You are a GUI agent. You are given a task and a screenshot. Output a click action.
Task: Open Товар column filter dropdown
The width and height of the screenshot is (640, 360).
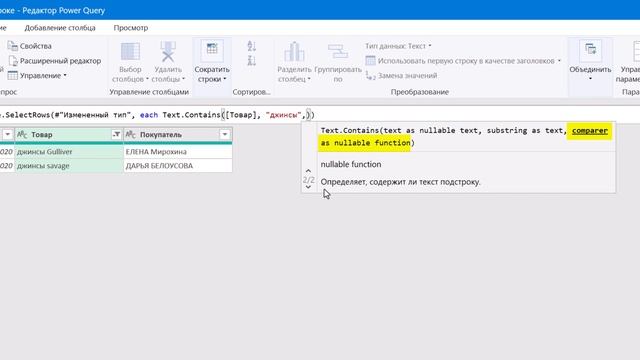pyautogui.click(x=116, y=134)
